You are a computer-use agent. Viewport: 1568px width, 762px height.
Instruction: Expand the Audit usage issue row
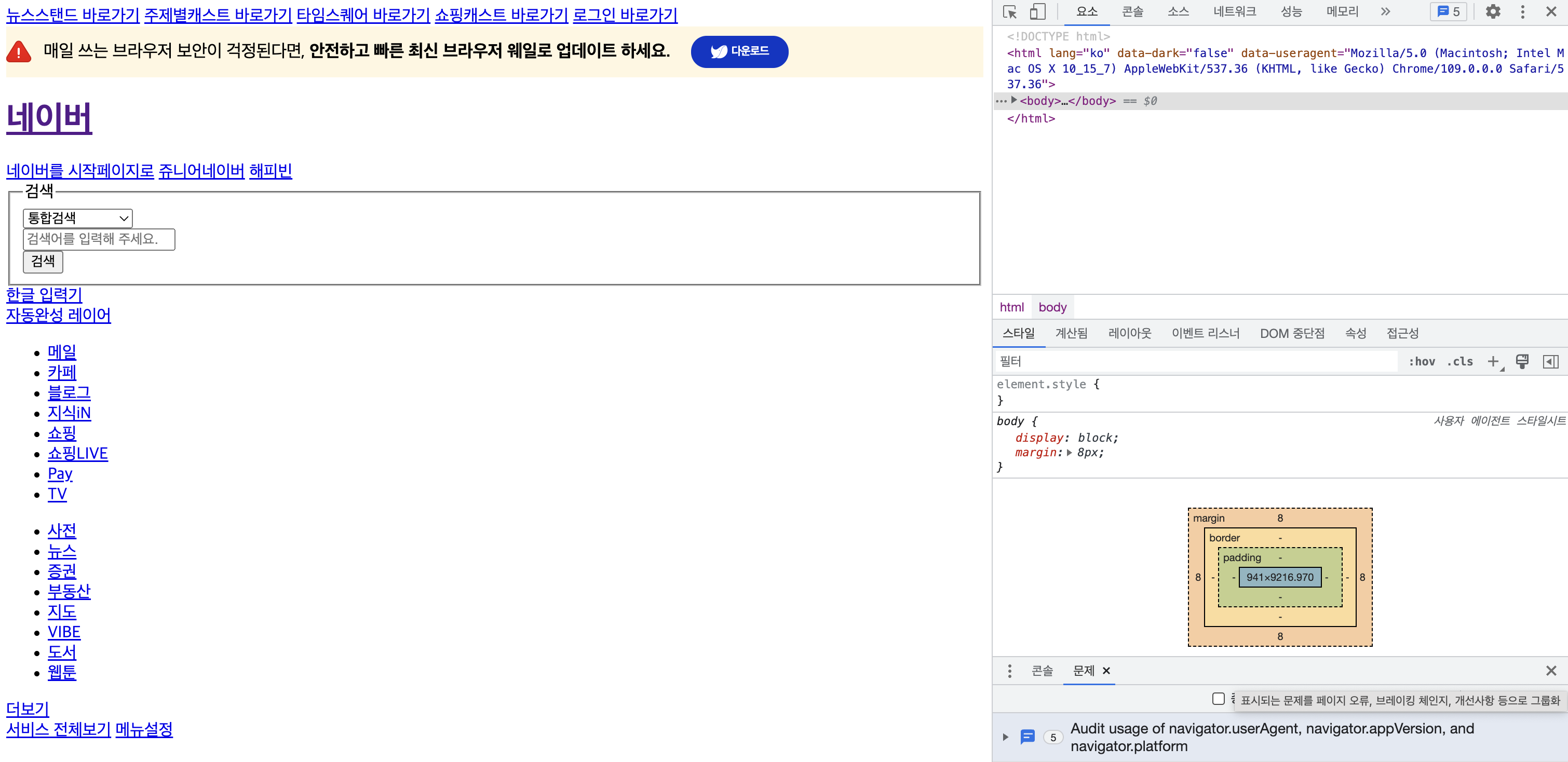[1006, 737]
